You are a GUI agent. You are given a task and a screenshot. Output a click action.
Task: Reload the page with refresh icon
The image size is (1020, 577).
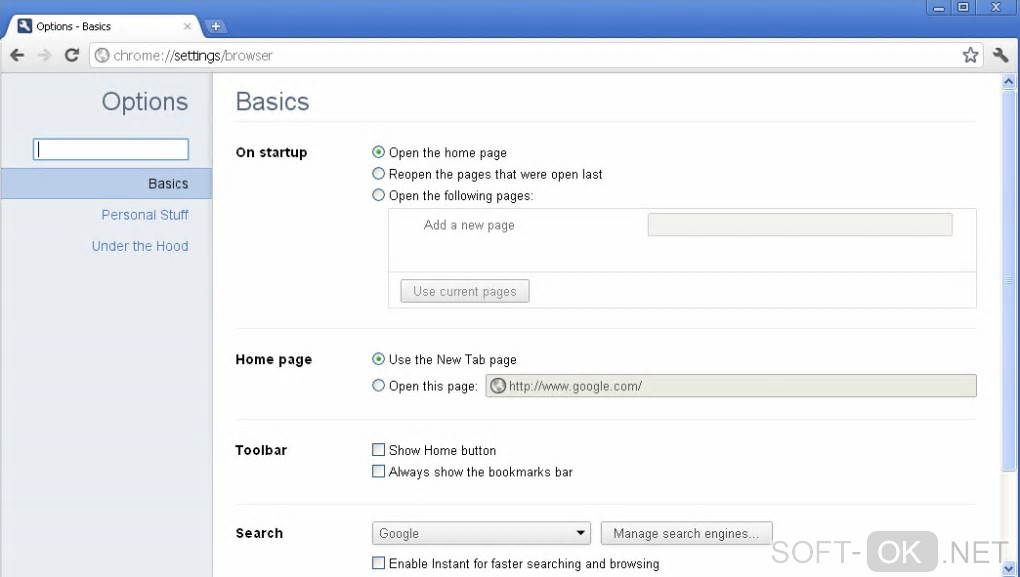(72, 56)
